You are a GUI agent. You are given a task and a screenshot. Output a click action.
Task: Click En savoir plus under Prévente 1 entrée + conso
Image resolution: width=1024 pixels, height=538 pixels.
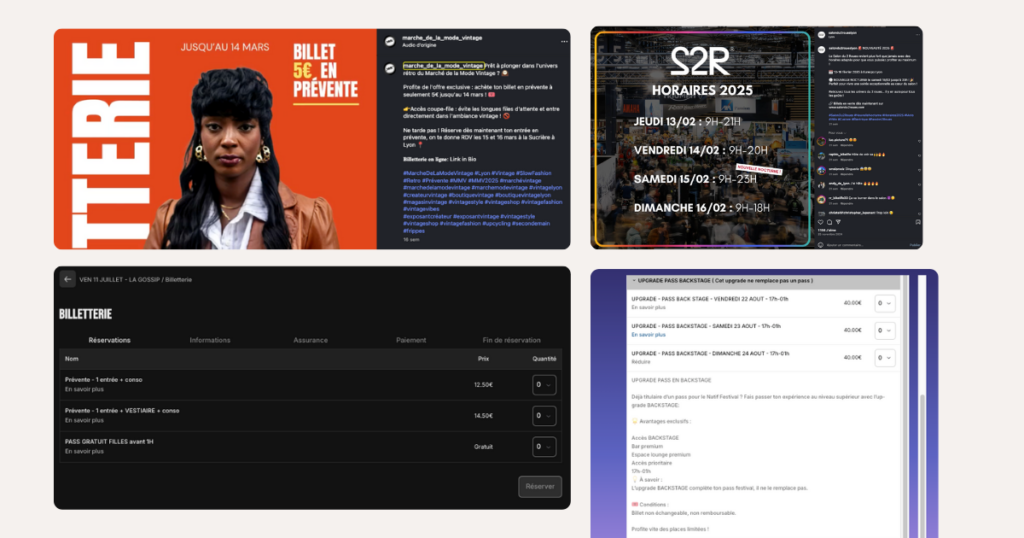click(x=84, y=389)
